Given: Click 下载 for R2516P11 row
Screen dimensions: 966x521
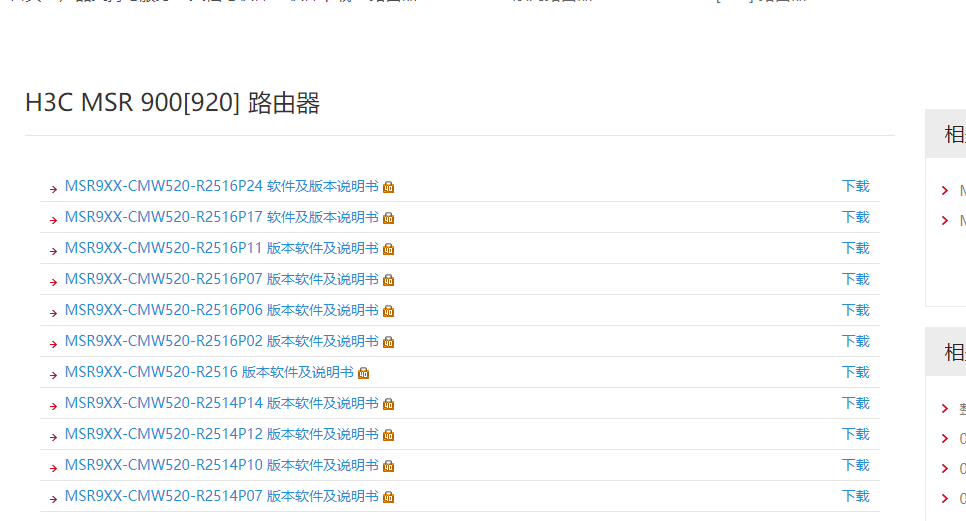Looking at the screenshot, I should click(856, 248).
